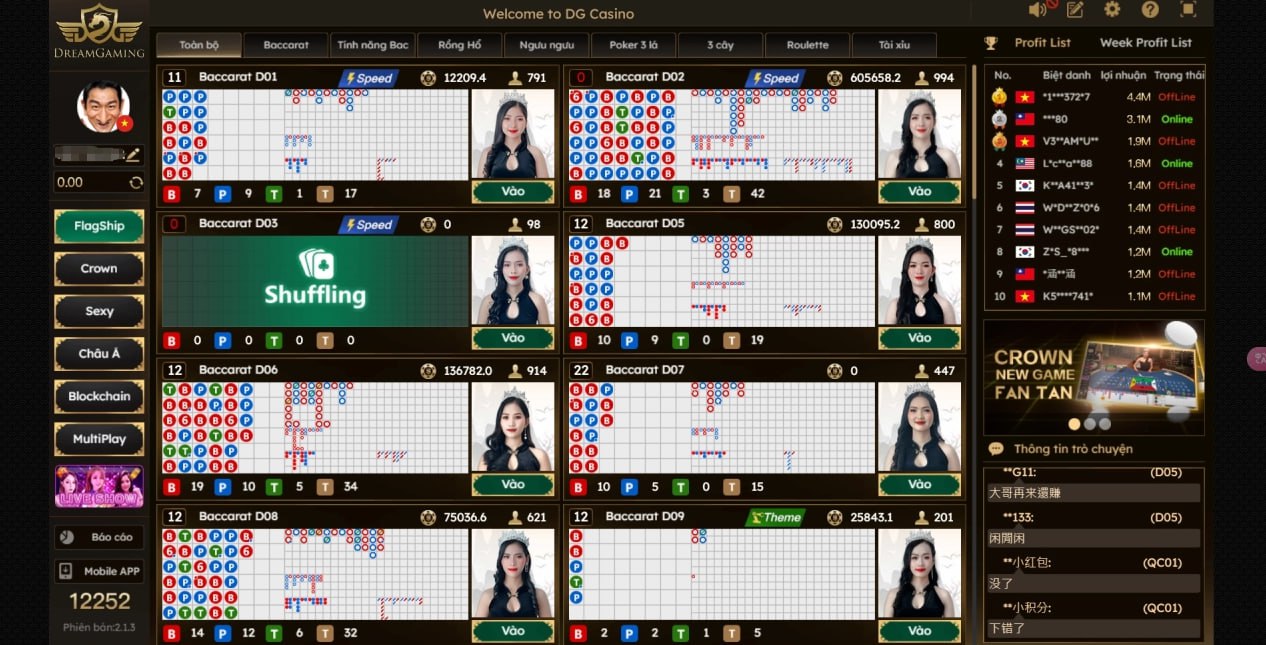The image size is (1266, 645).
Task: Click the chip icon beside 12209.4
Action: pyautogui.click(x=429, y=78)
